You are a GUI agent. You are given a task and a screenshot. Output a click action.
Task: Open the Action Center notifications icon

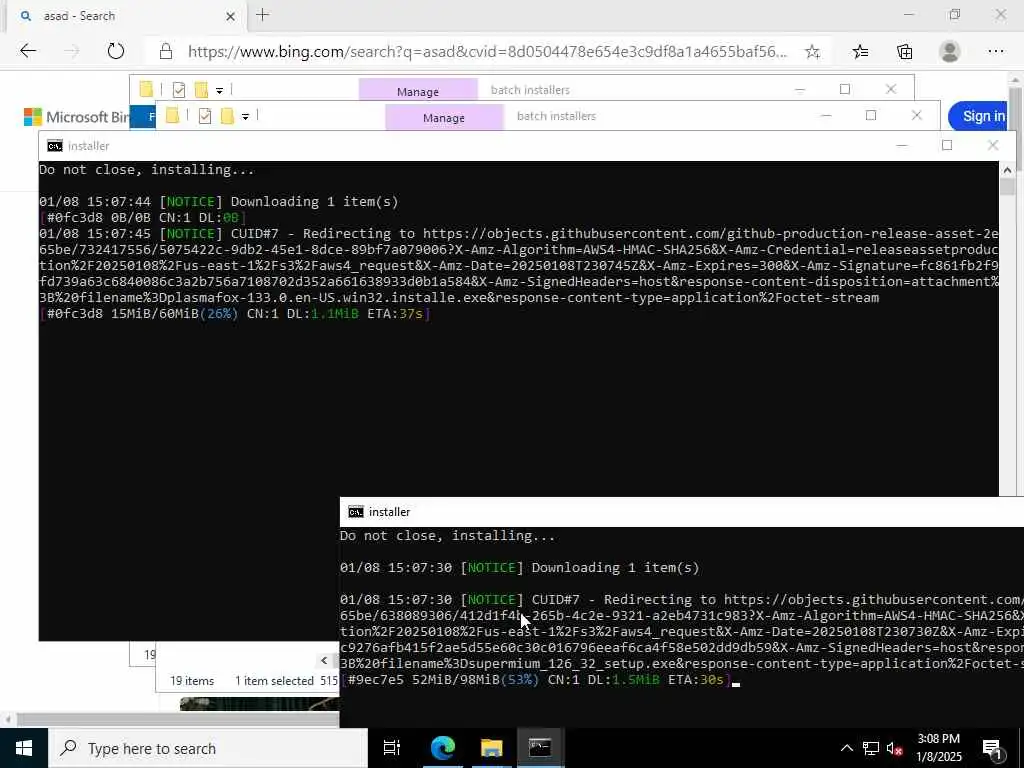(993, 748)
